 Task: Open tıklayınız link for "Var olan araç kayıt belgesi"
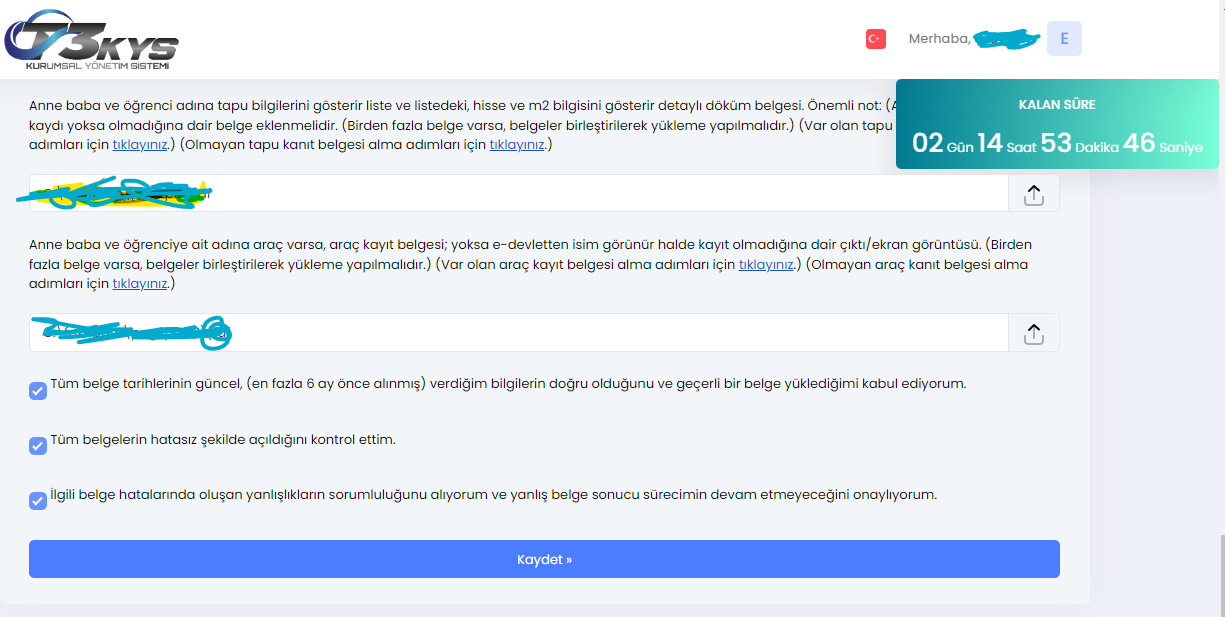pyautogui.click(x=767, y=265)
